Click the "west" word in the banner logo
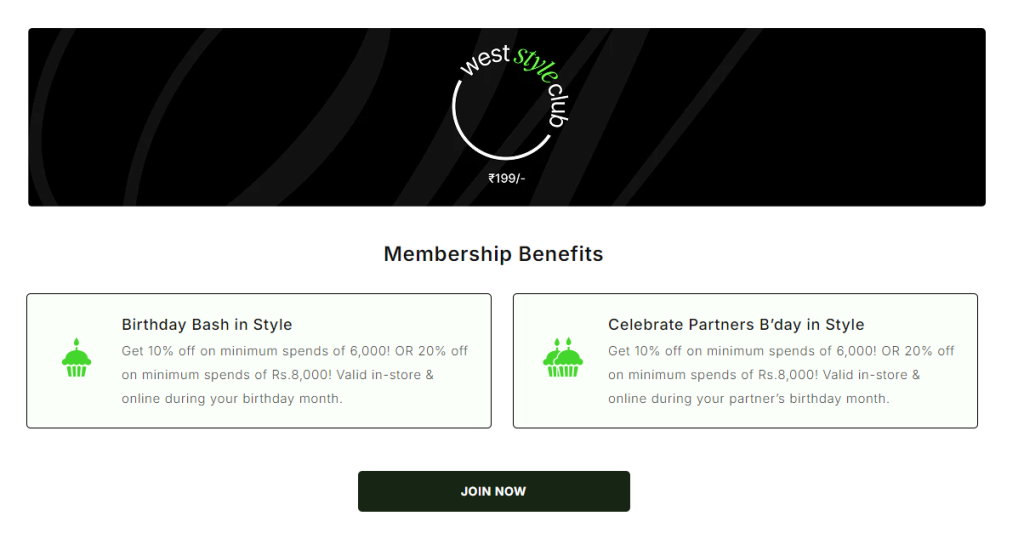 (x=484, y=62)
